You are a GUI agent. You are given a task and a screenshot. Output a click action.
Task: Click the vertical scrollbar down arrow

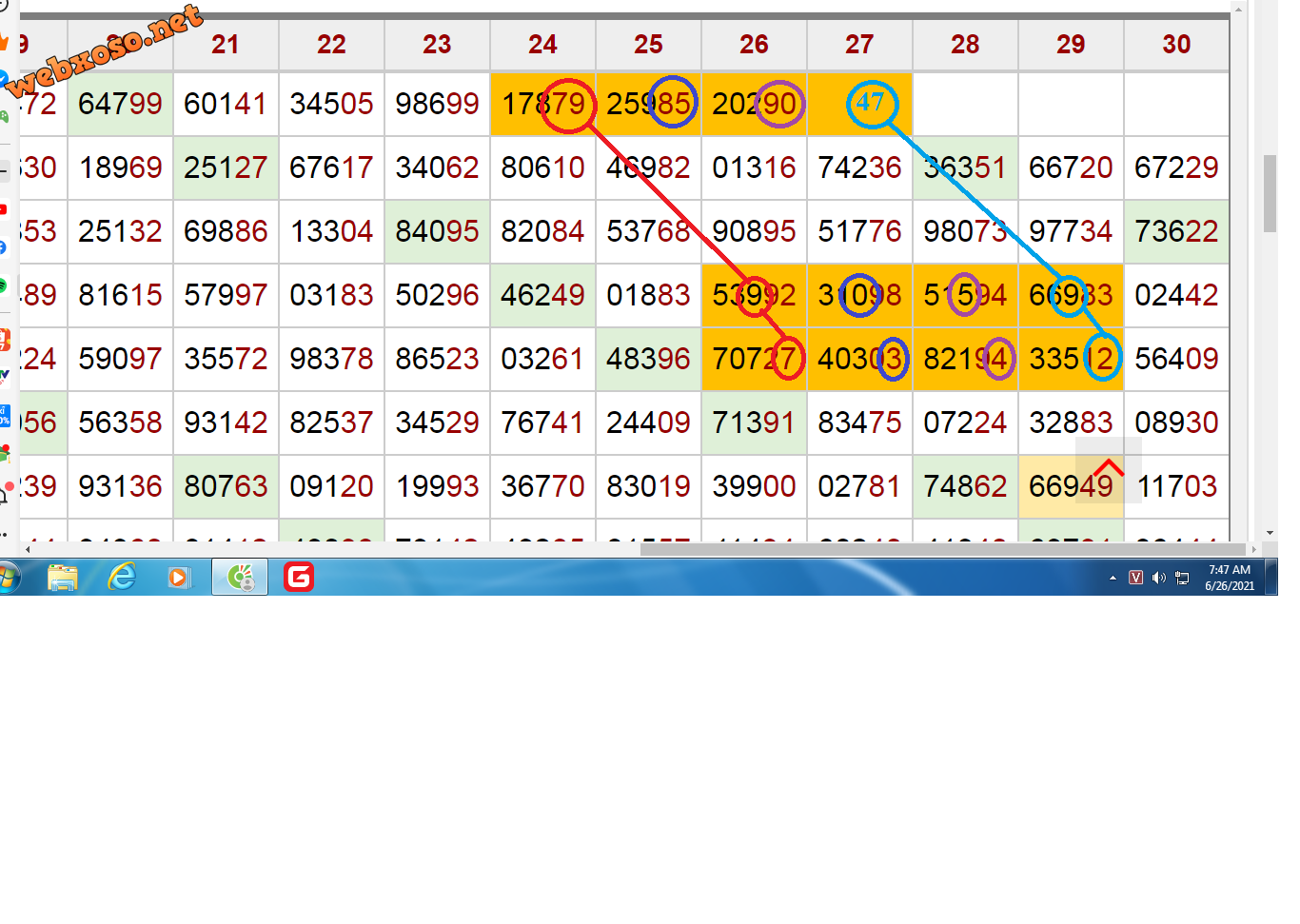tap(1270, 533)
